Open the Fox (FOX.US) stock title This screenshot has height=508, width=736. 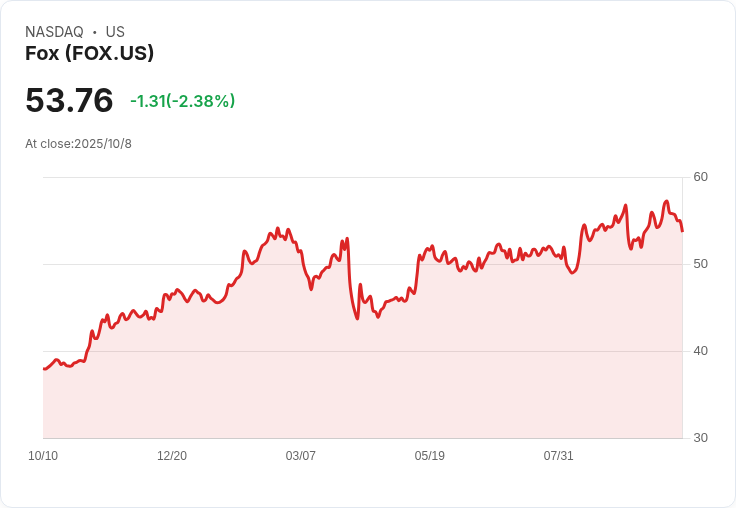(x=89, y=54)
